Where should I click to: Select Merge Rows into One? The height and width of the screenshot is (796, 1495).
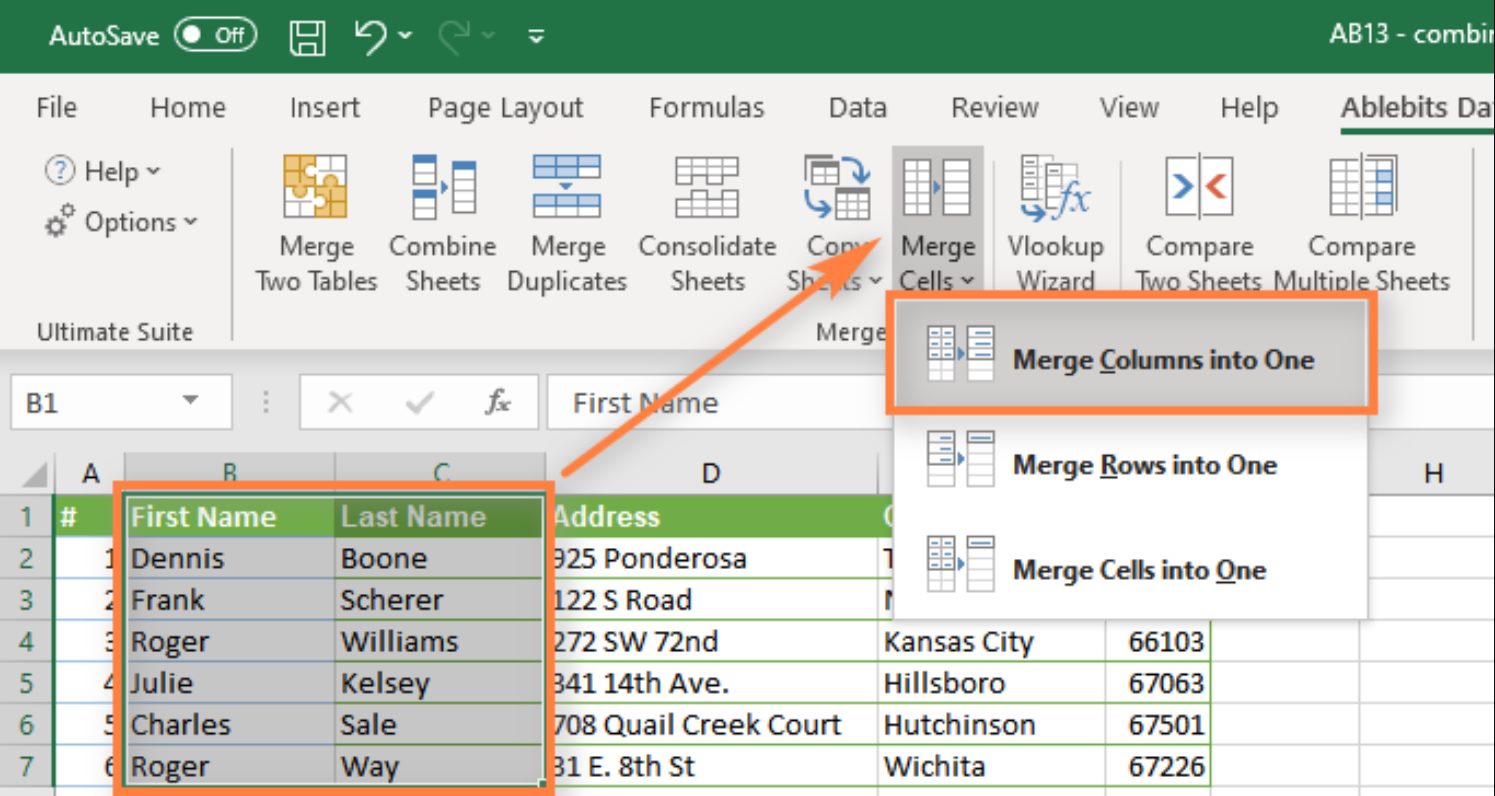[1144, 465]
